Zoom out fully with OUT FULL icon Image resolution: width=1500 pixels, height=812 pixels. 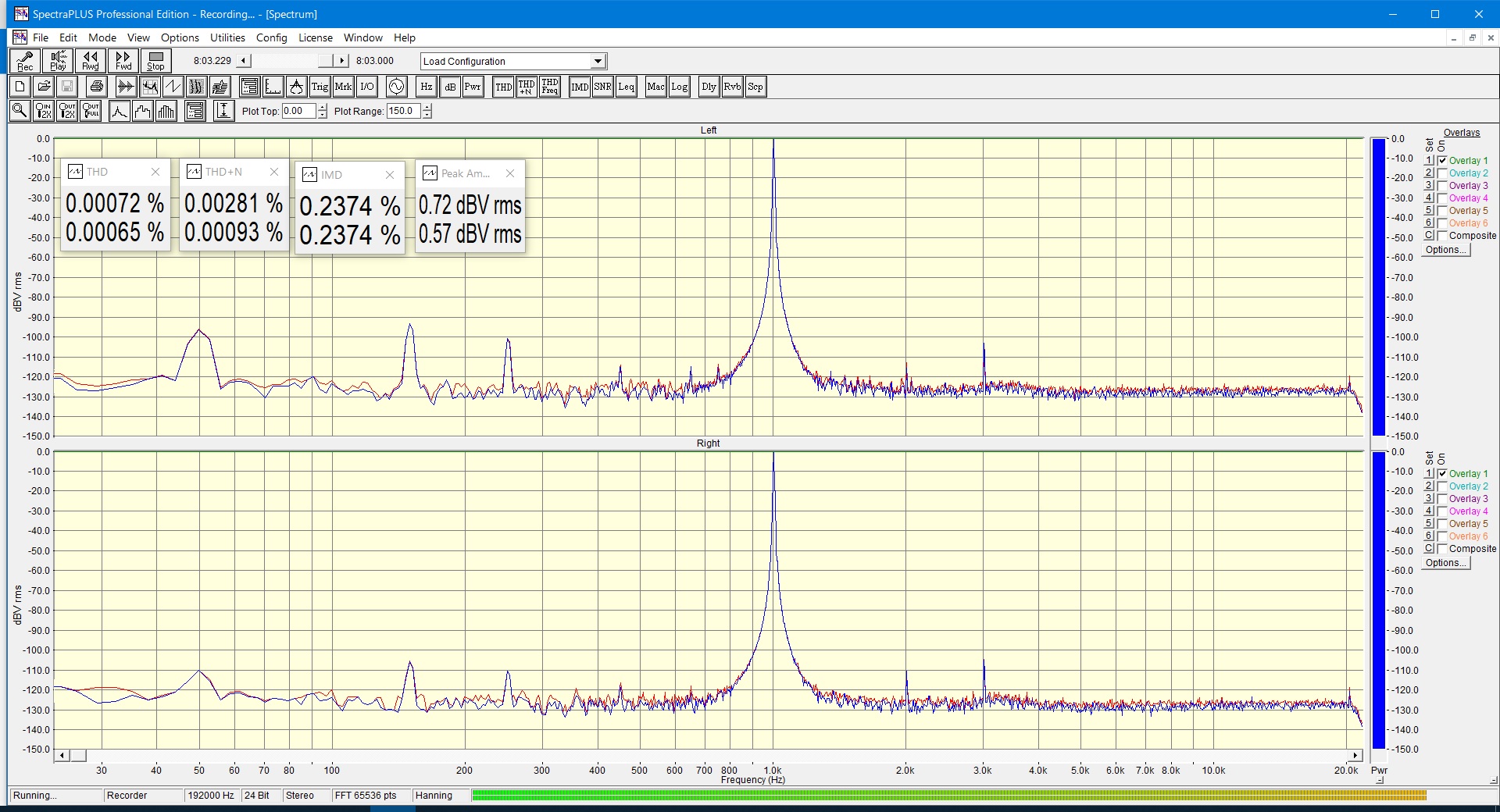pos(91,111)
